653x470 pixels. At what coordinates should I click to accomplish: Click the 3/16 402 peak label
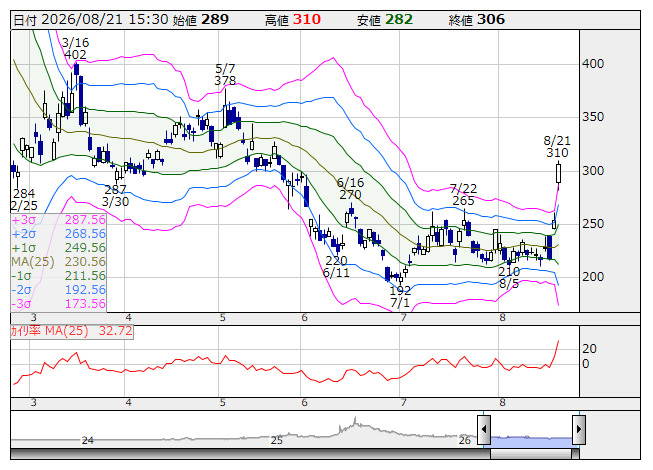pyautogui.click(x=75, y=49)
